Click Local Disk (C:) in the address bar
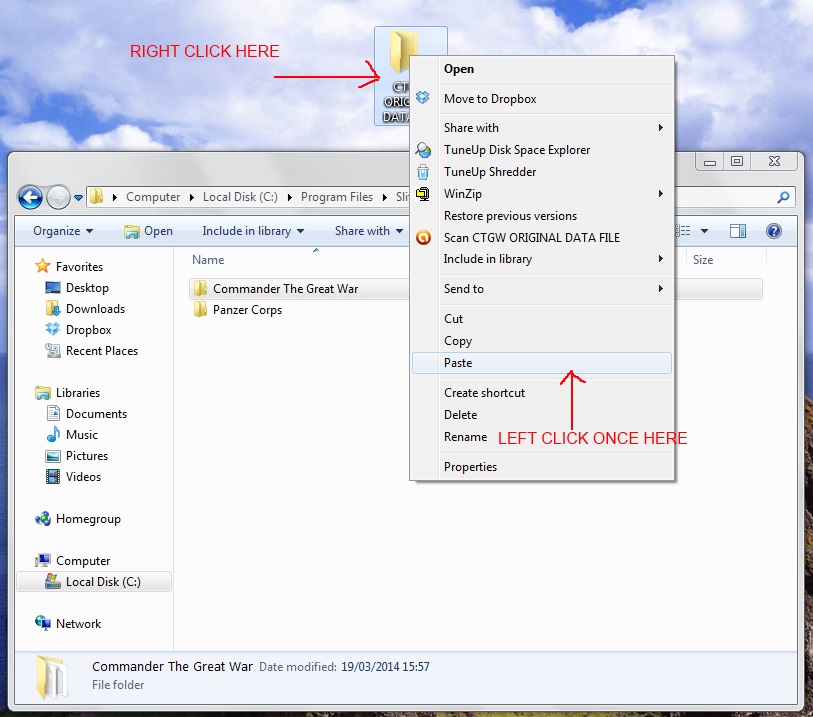Viewport: 813px width, 717px height. (240, 197)
